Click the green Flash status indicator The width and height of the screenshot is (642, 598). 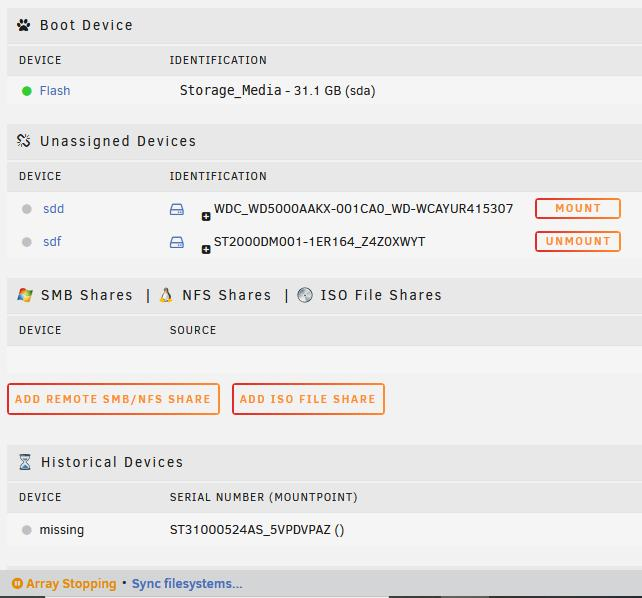click(x=27, y=91)
